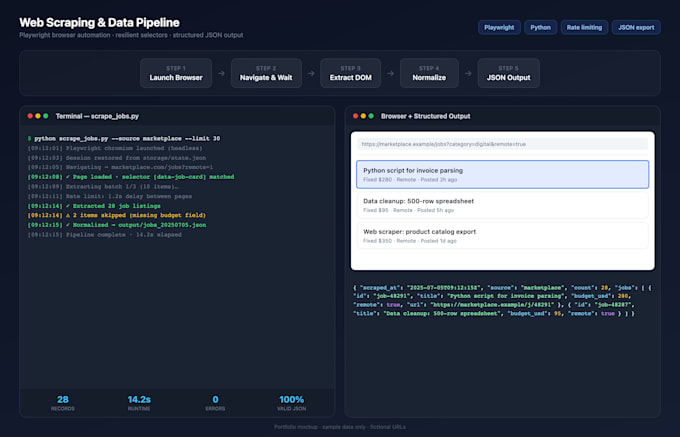Select 'Pipeline complete · 14.2s elapsed' log line
Screen dimensions: 680x437
[105, 235]
